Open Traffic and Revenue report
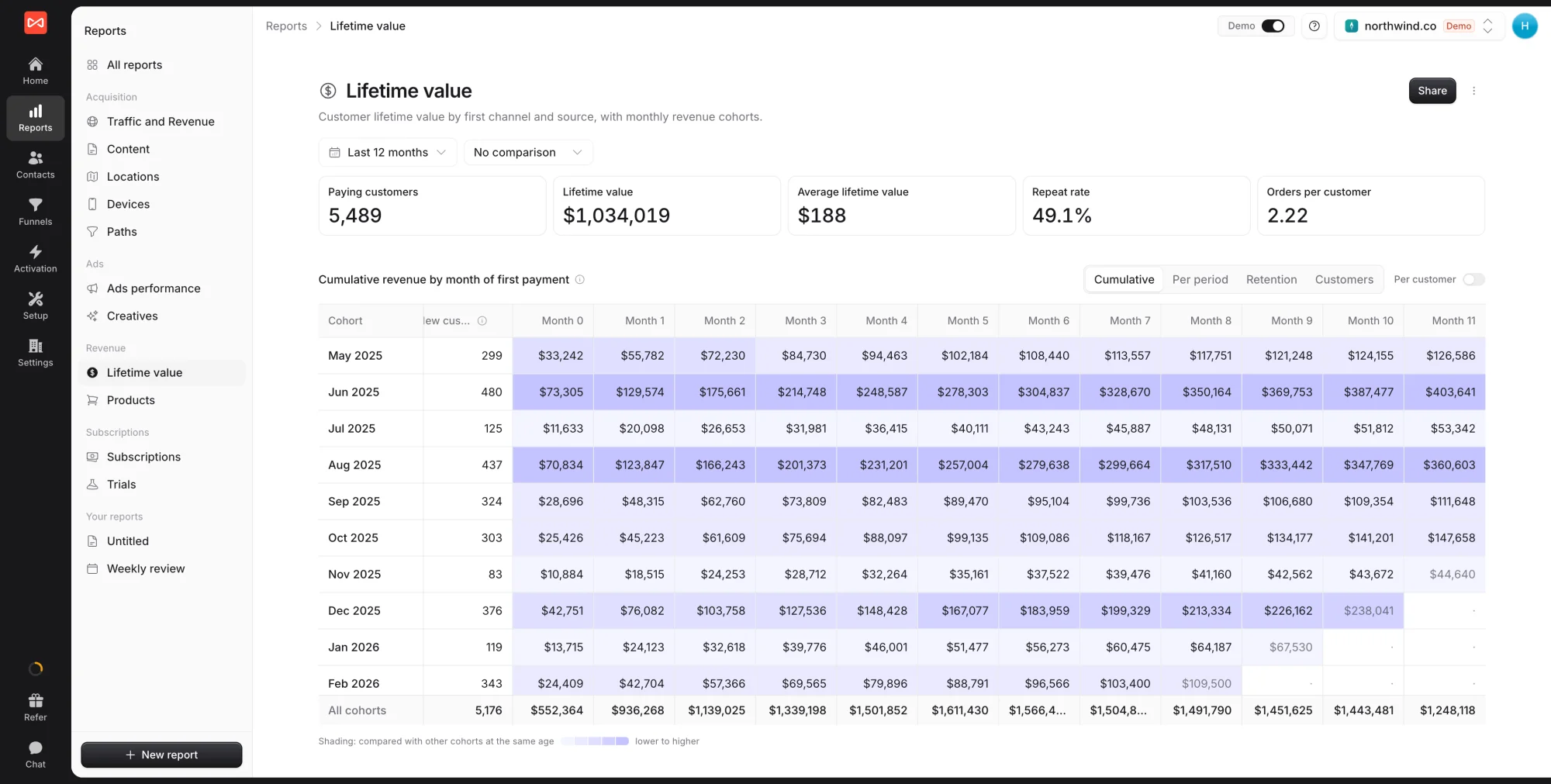Viewport: 1551px width, 784px height. [x=161, y=122]
